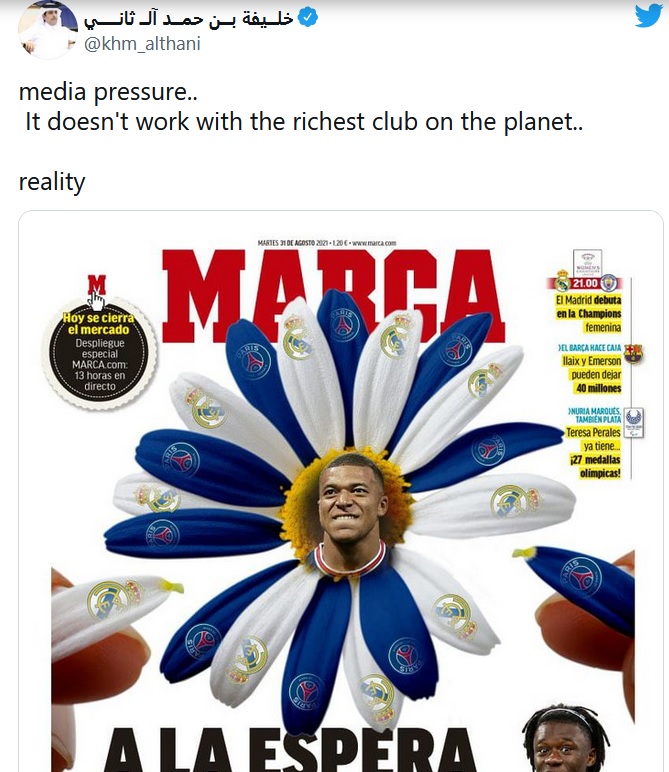Screen dimensions: 669x772
Task: Click the Arabic display name
Action: pos(189,19)
